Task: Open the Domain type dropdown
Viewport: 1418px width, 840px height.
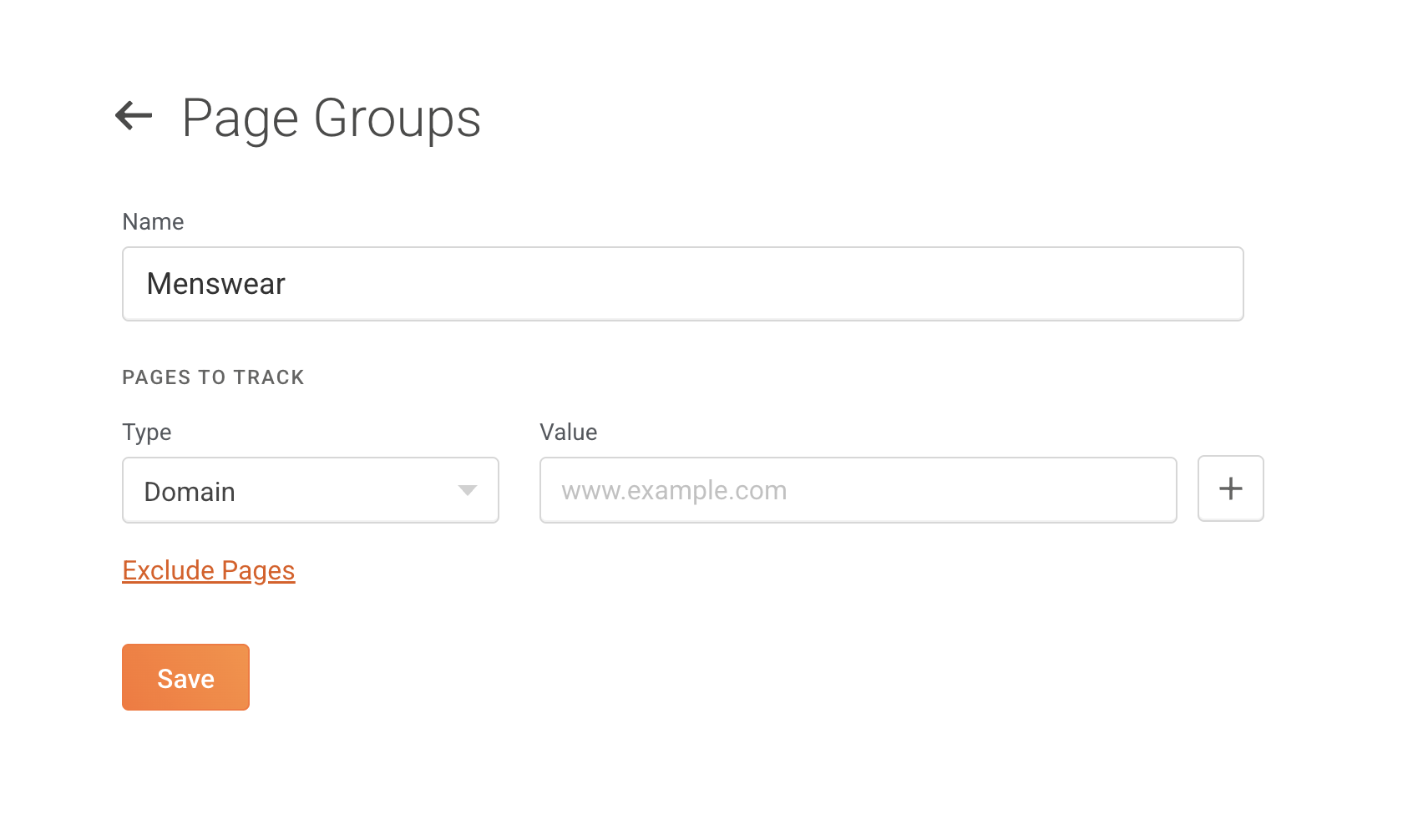Action: [x=310, y=490]
